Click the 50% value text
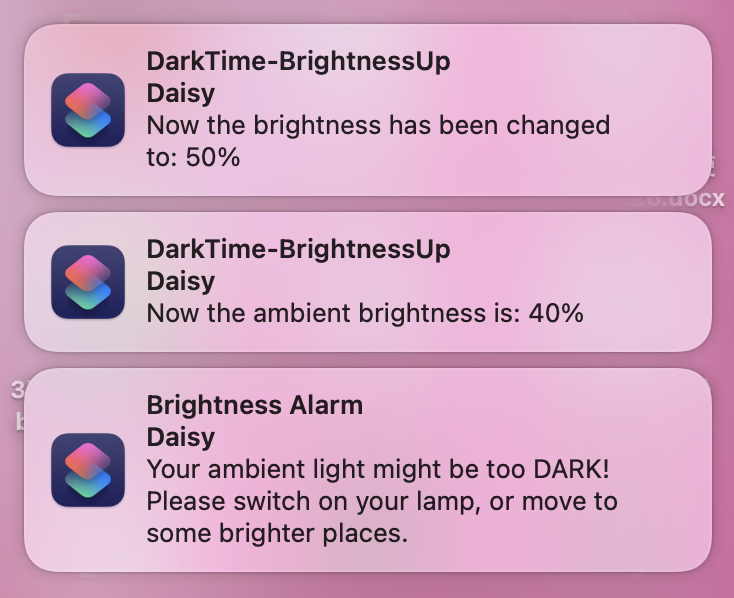Viewport: 734px width, 598px height. [213, 157]
